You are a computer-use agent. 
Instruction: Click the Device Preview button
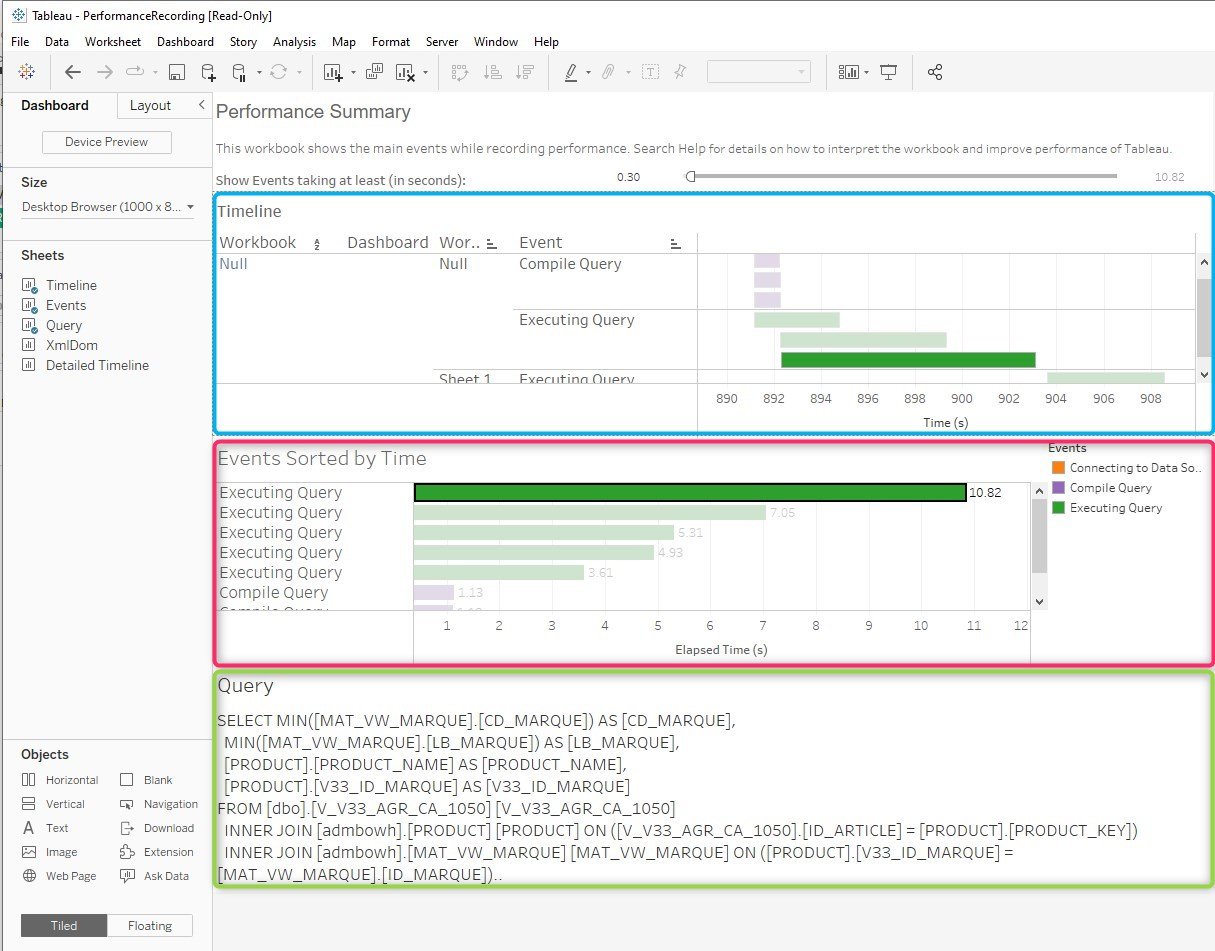click(107, 142)
